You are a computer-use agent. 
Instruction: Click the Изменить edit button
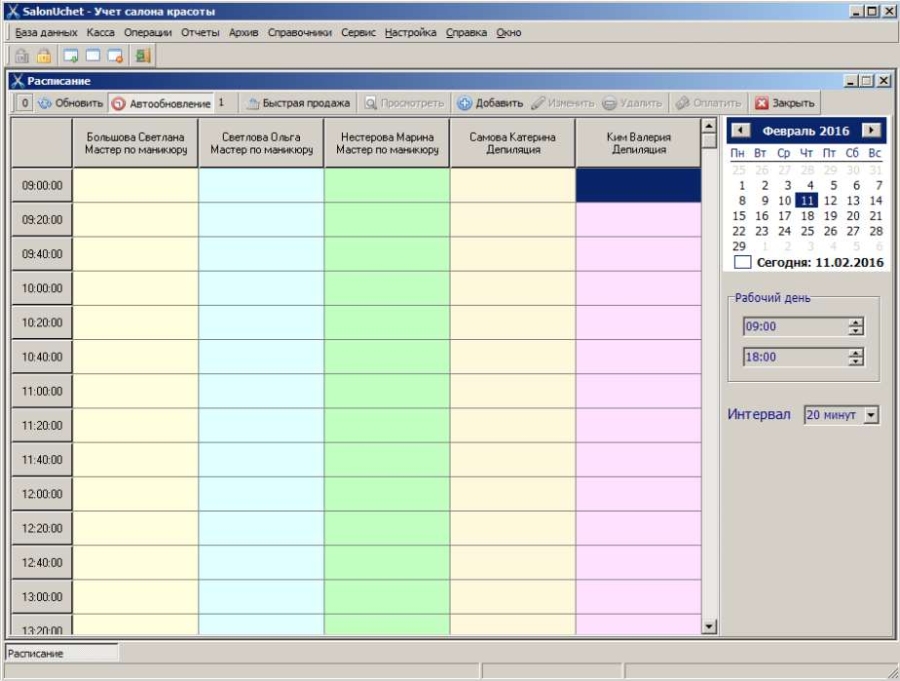(564, 103)
